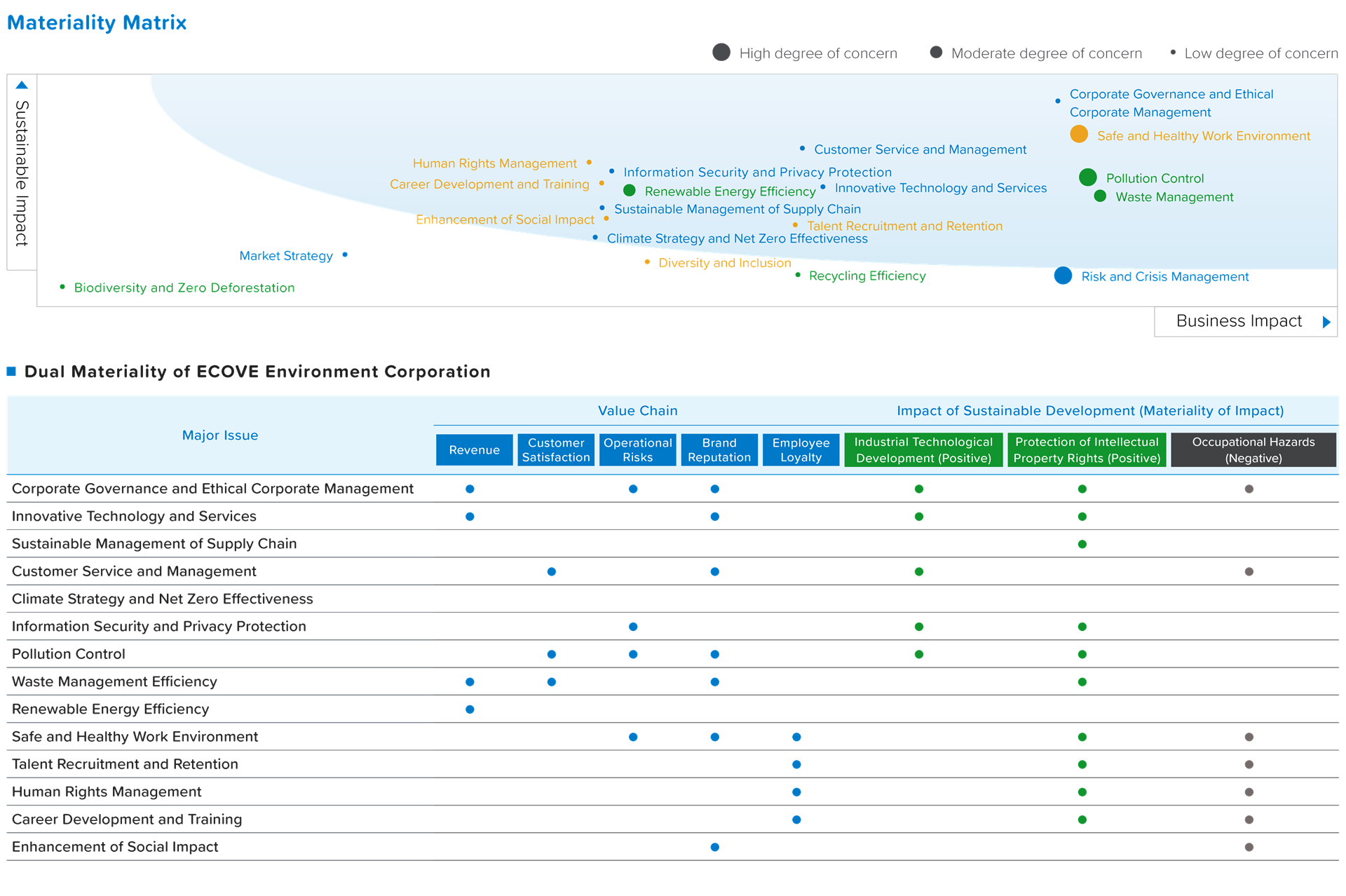Click Revenue dot in Corporate Governance row

pos(470,489)
